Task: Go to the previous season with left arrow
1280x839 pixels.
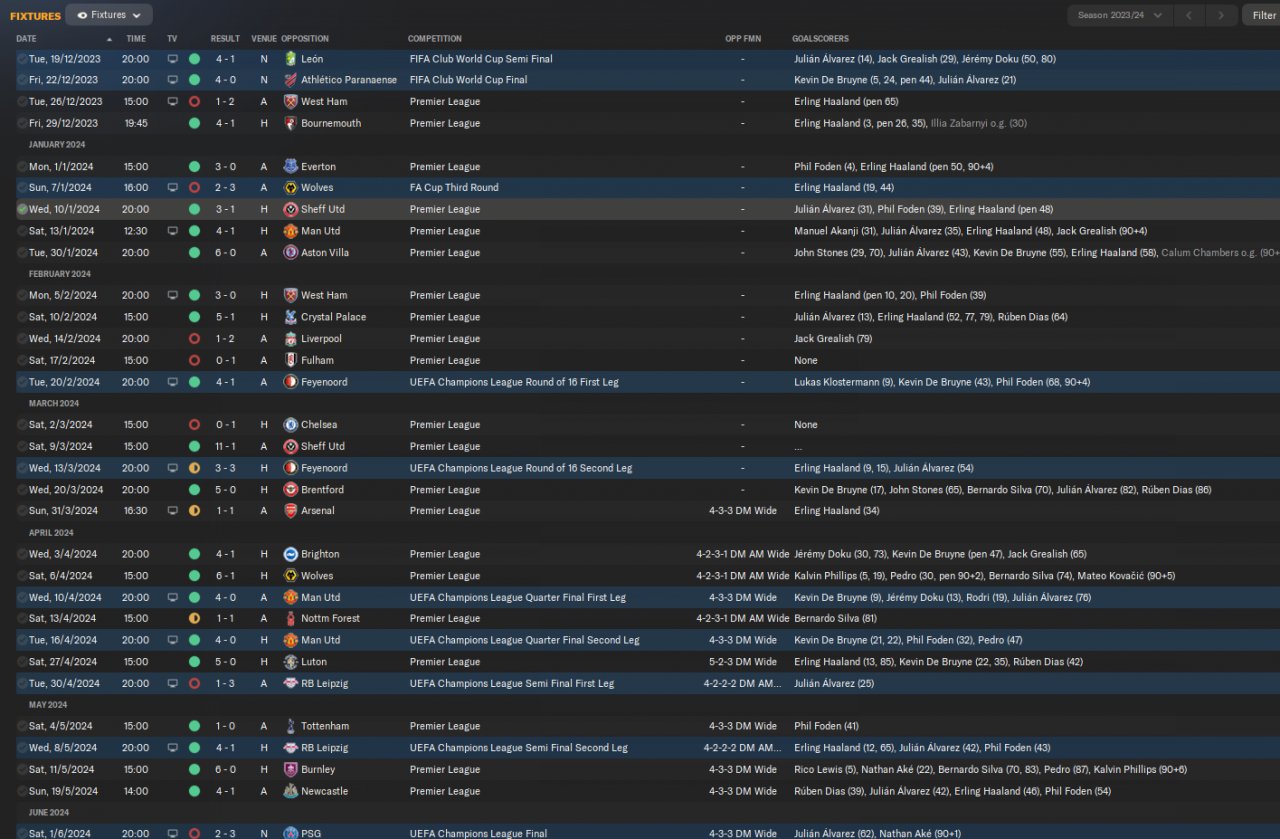Action: tap(1189, 15)
